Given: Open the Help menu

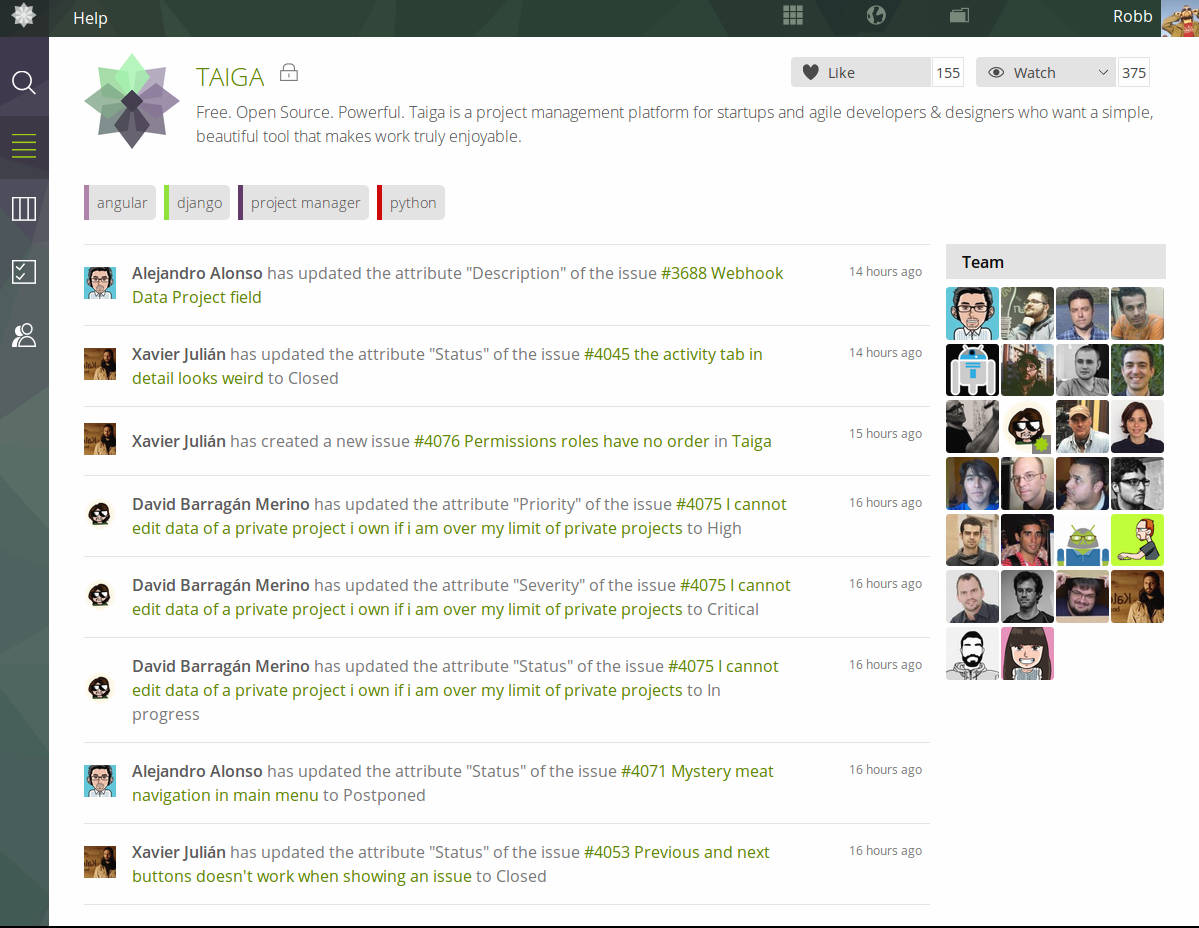Looking at the screenshot, I should (90, 18).
